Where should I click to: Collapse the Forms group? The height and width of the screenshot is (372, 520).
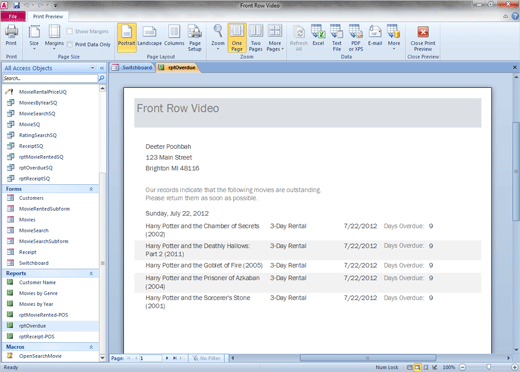(x=91, y=189)
